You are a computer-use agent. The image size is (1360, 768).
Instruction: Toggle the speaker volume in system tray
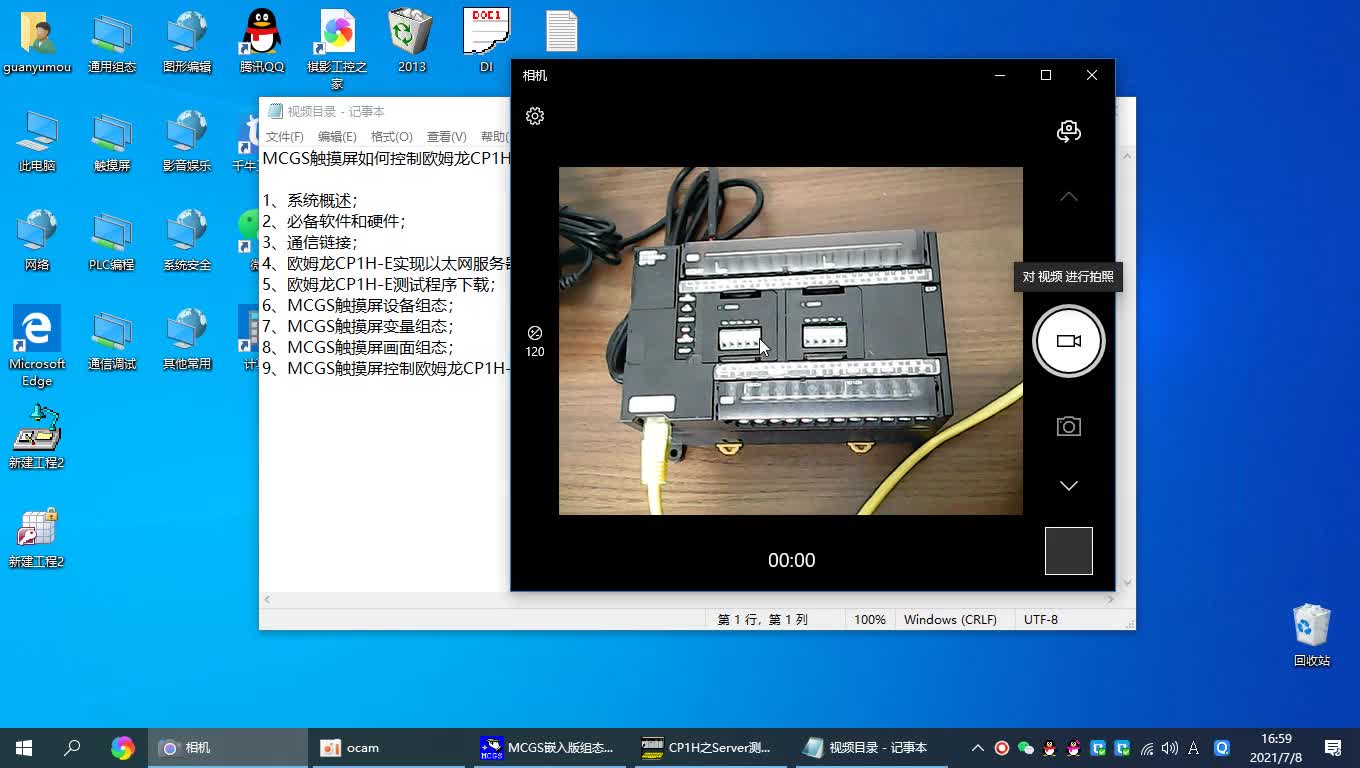pos(1169,747)
